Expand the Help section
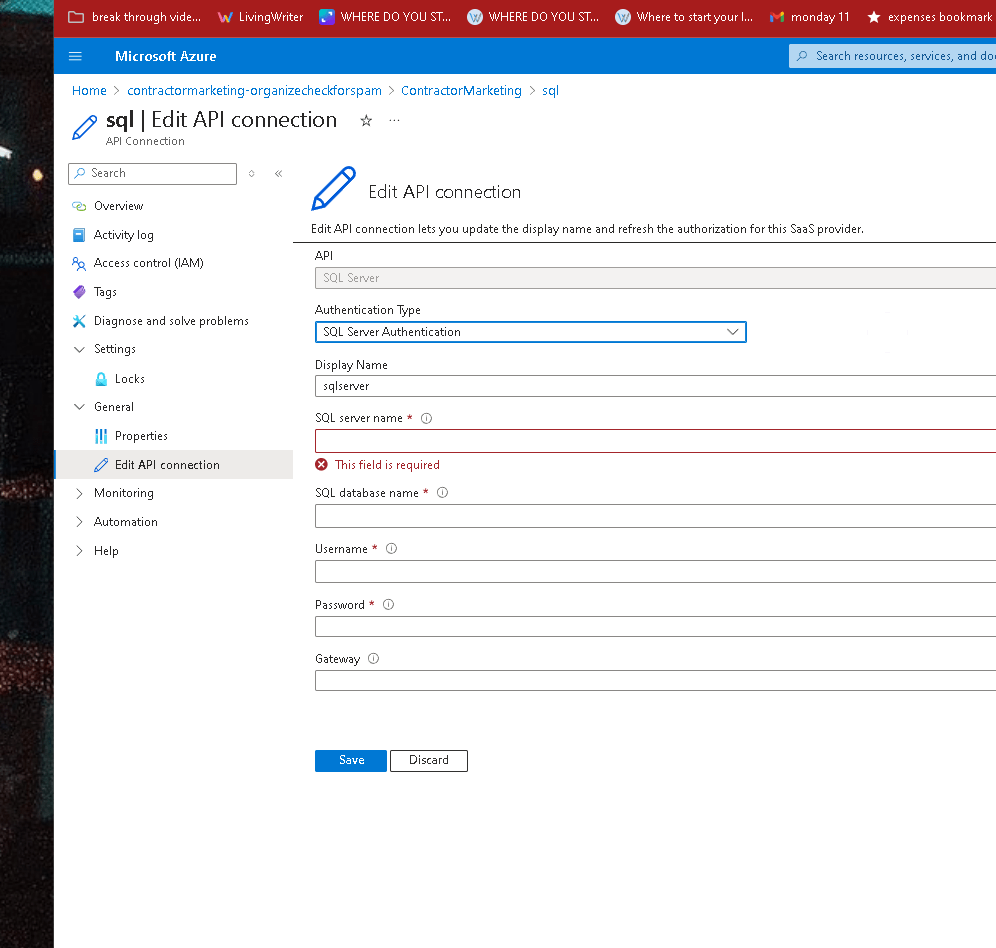The image size is (996, 948). (x=79, y=551)
